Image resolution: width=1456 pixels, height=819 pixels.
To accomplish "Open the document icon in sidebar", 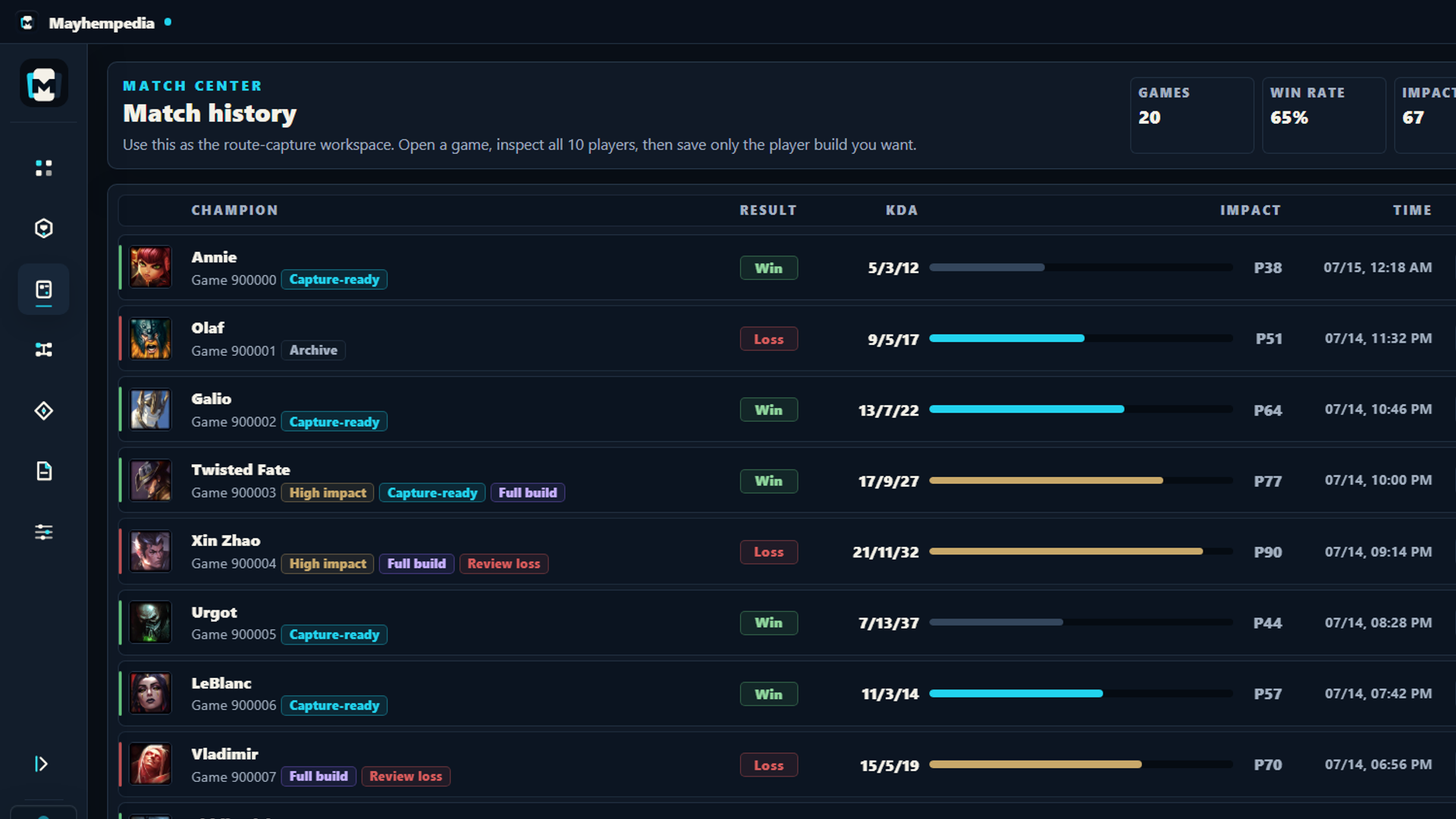I will pyautogui.click(x=43, y=471).
